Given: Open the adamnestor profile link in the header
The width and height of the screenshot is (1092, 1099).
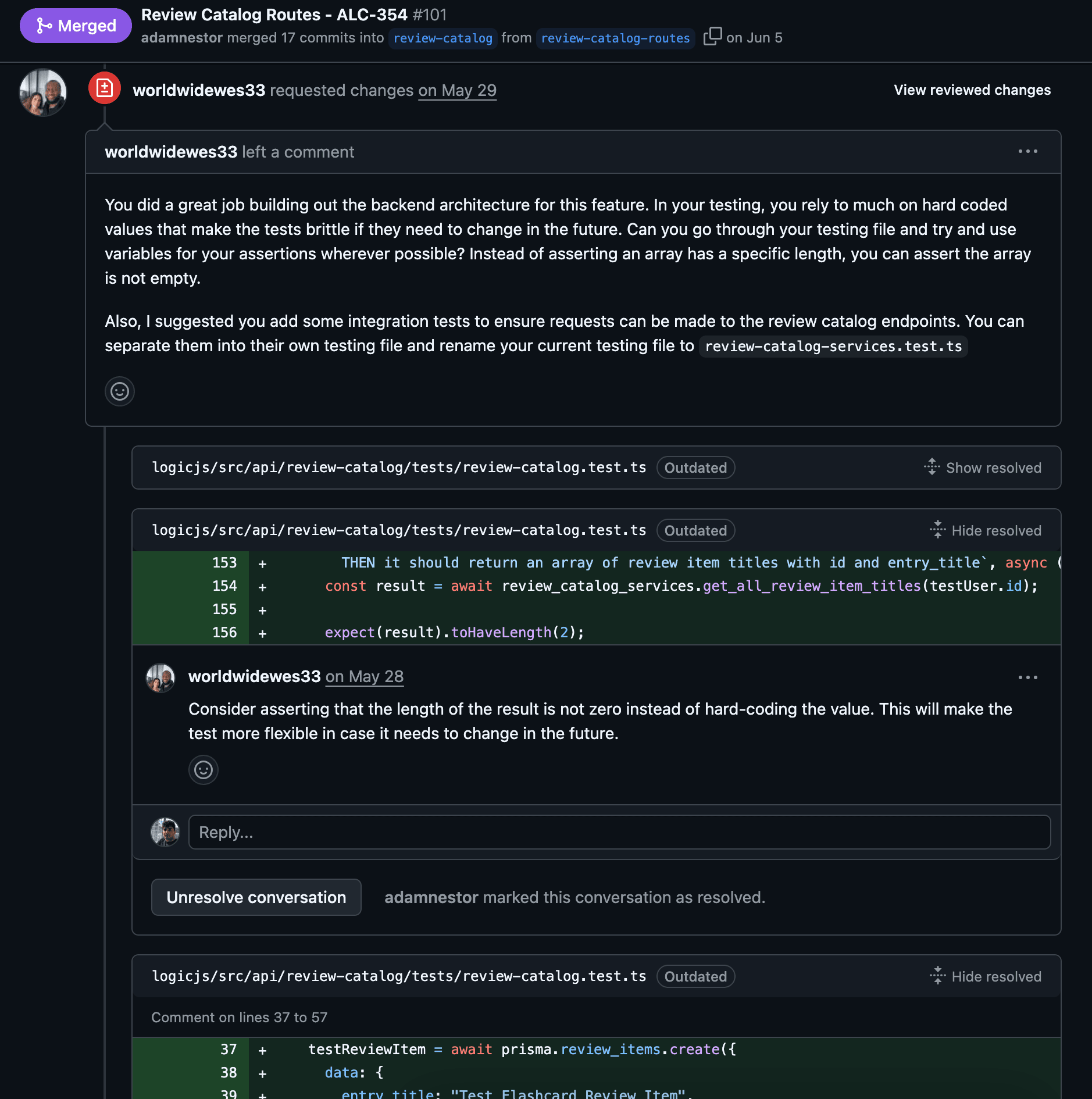Looking at the screenshot, I should click(x=181, y=38).
